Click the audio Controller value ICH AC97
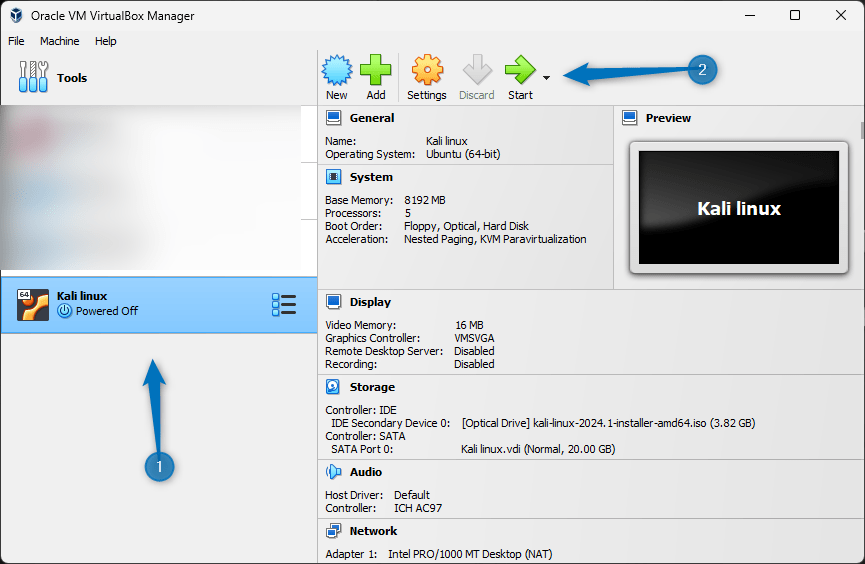 418,508
